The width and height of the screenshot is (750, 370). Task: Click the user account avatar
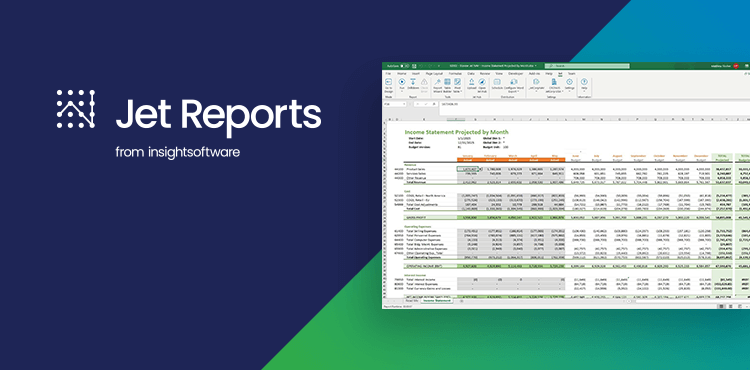click(736, 66)
